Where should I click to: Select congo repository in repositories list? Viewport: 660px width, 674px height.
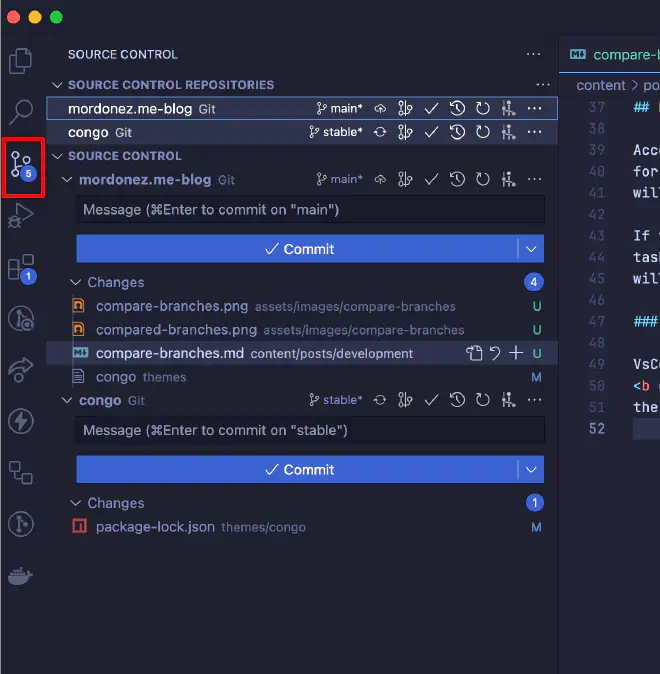click(302, 132)
